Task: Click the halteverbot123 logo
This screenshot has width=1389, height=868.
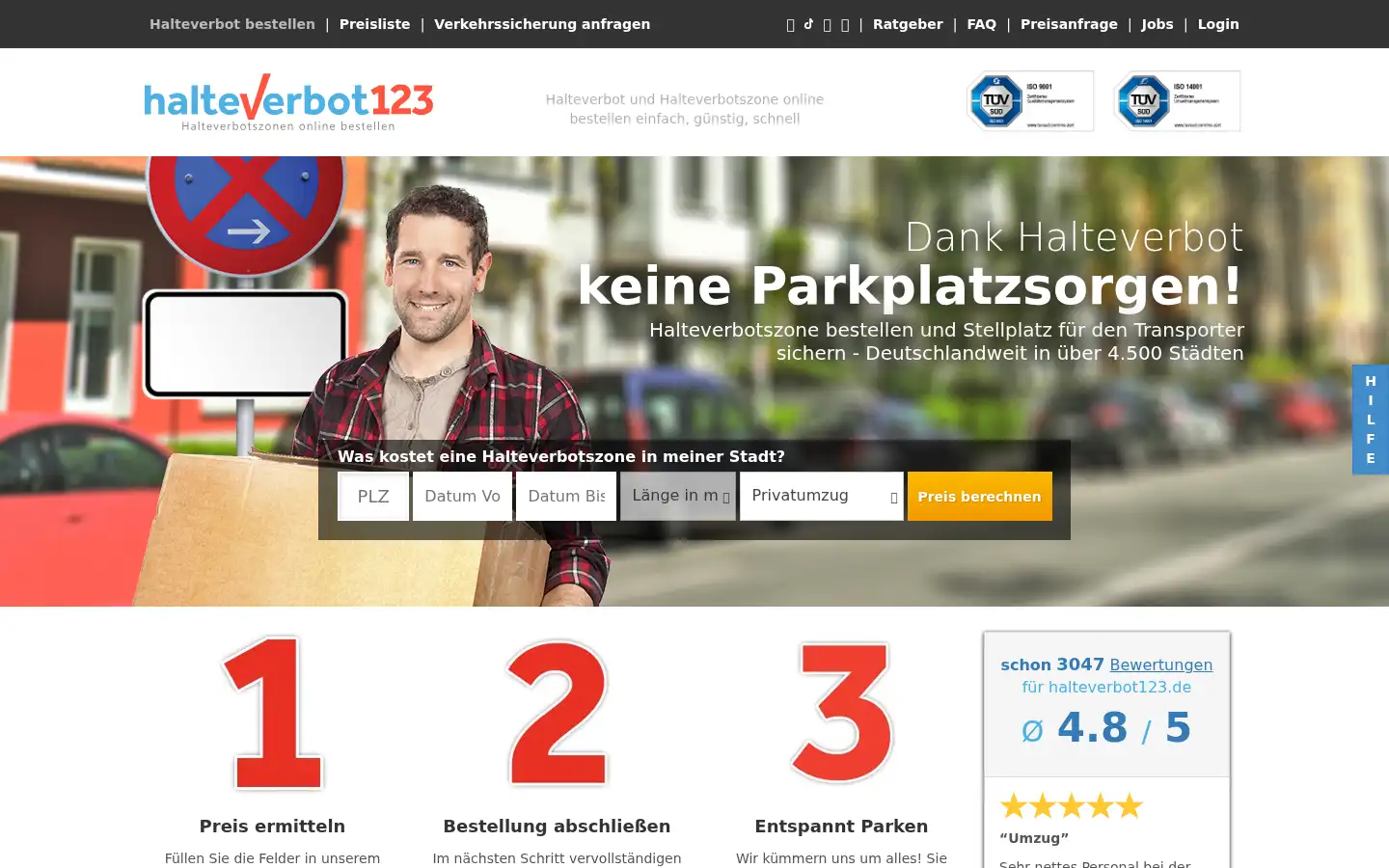Action: 288,102
